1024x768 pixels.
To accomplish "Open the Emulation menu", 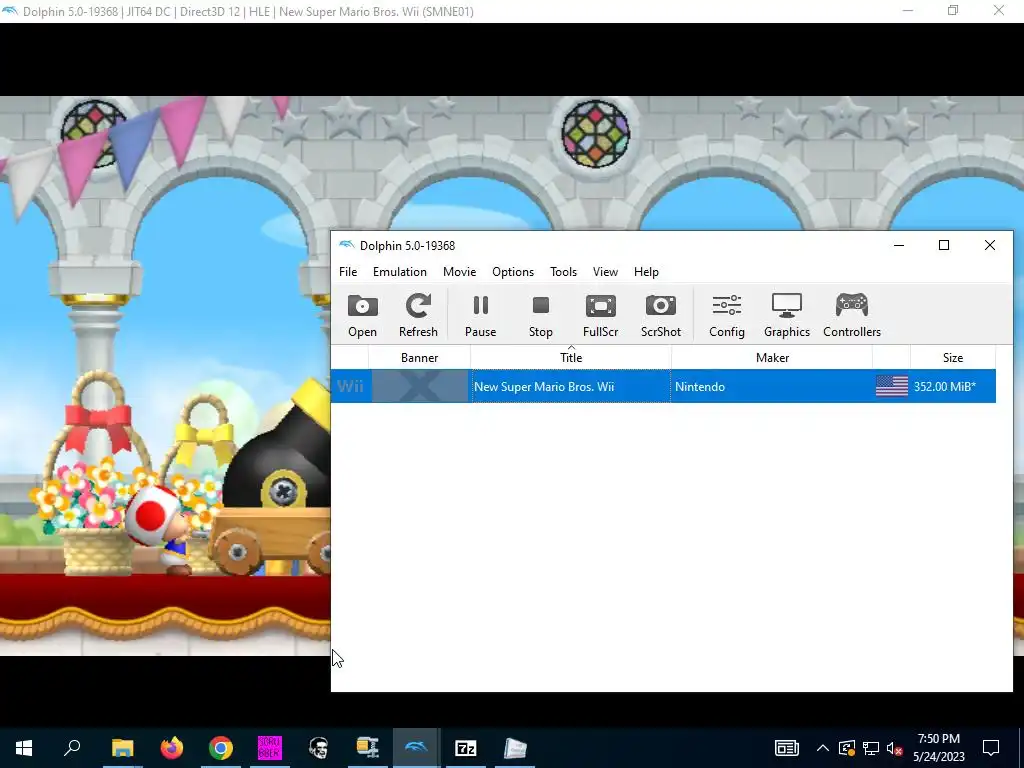I will 400,272.
